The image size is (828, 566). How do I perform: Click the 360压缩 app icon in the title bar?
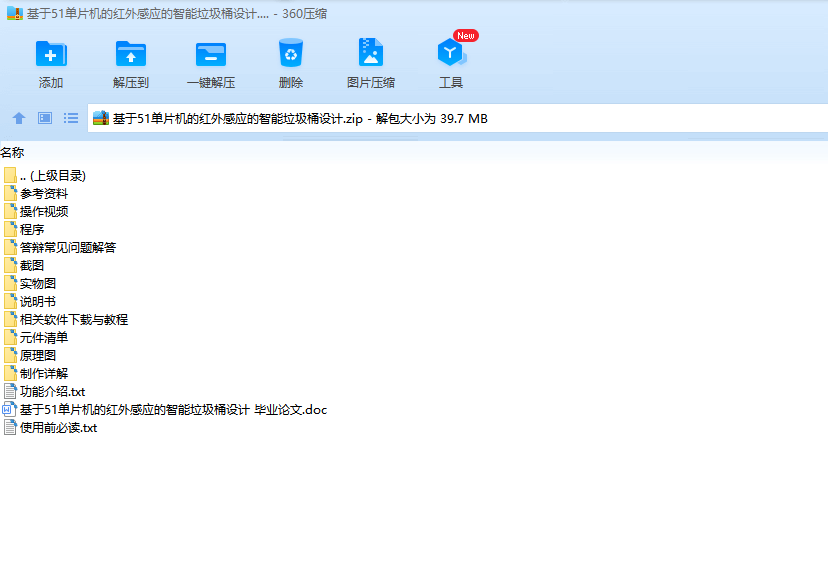coord(15,13)
